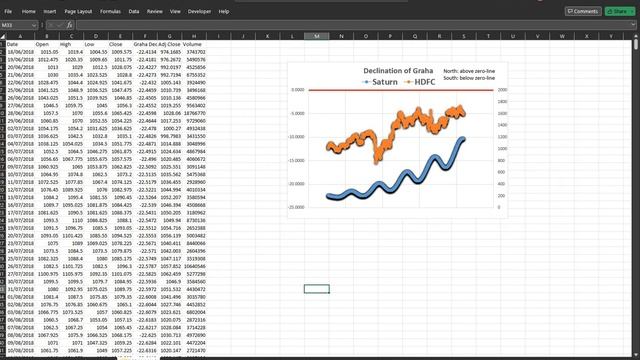
Task: Click the 1000 right axis label
Action: coord(502,149)
